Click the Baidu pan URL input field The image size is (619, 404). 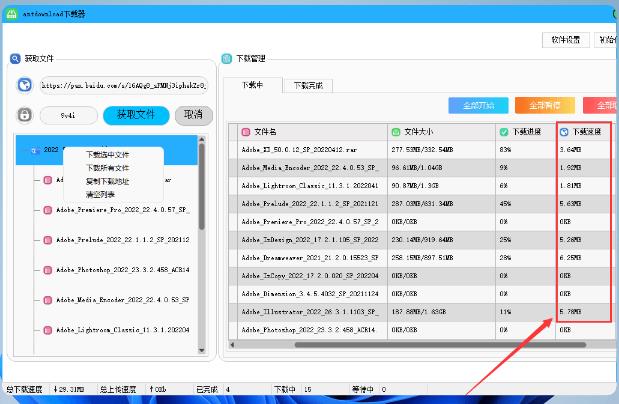[x=124, y=85]
